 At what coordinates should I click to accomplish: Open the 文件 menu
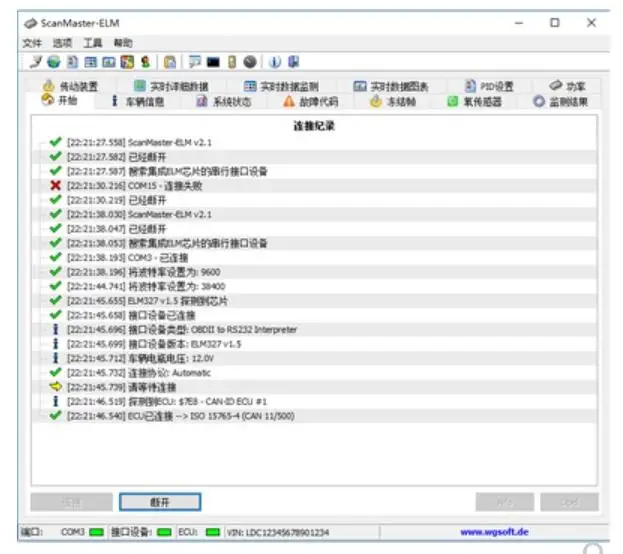pos(32,43)
